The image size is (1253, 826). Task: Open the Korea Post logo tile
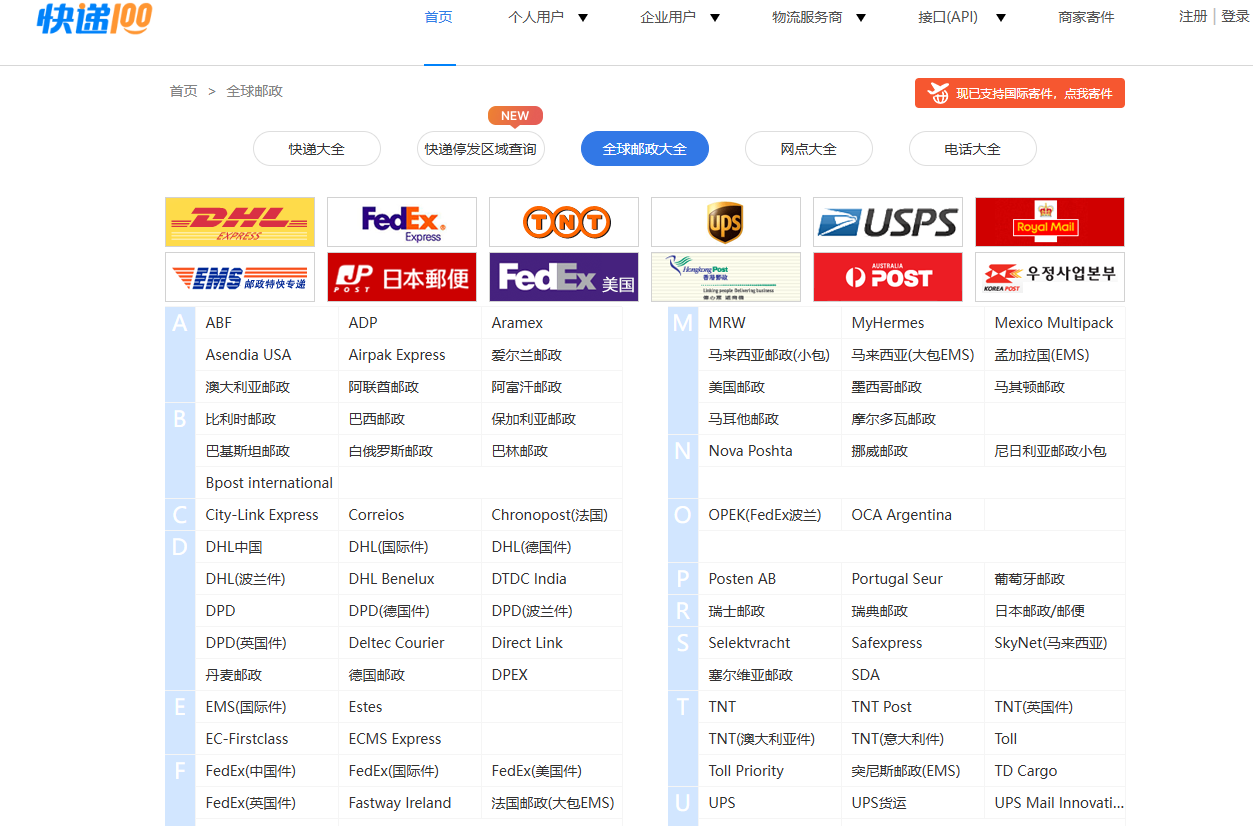click(x=1049, y=277)
